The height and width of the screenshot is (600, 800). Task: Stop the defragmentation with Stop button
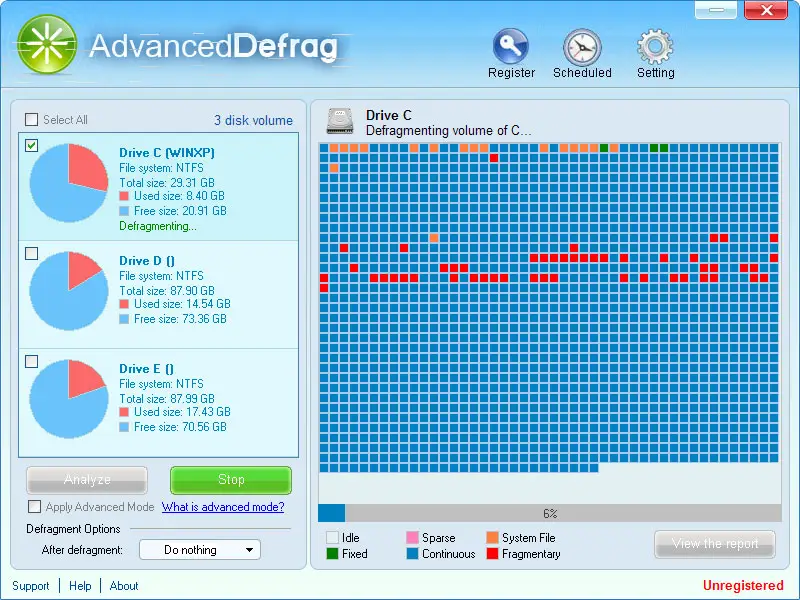(231, 480)
